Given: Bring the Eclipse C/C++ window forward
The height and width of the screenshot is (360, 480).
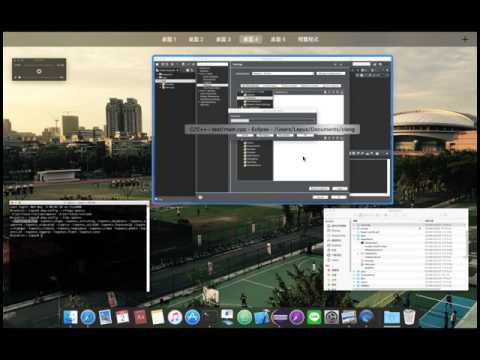Looking at the screenshot, I should click(272, 129).
